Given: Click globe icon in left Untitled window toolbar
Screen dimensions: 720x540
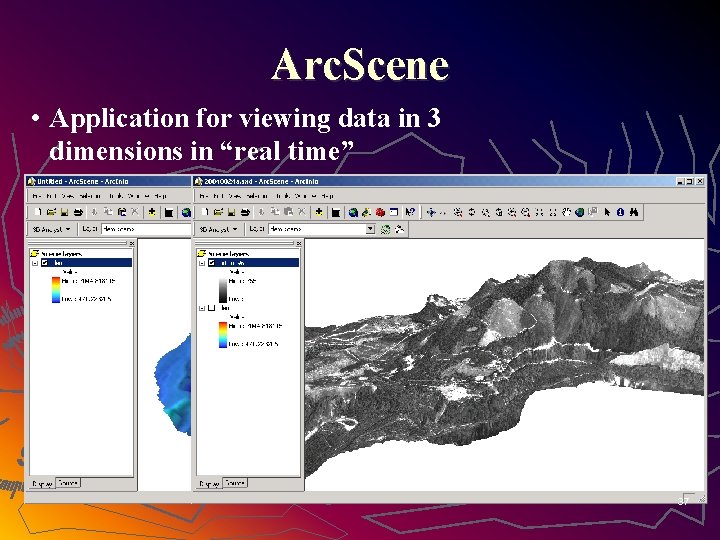Looking at the screenshot, I should [186, 212].
